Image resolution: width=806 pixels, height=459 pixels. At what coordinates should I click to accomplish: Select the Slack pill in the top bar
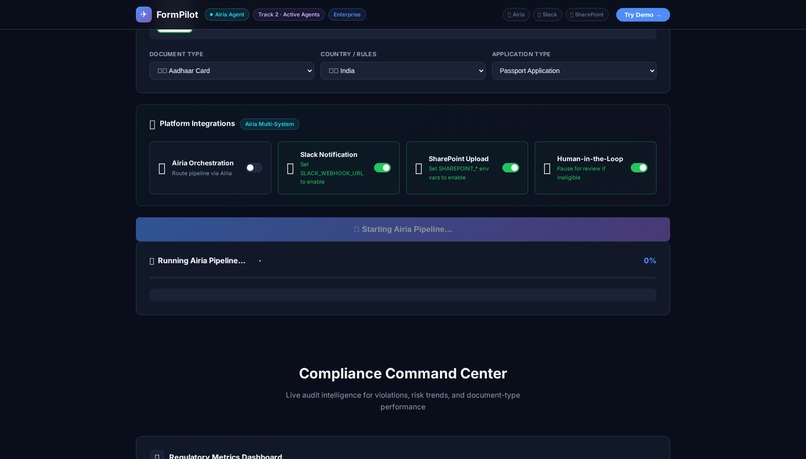pos(547,14)
